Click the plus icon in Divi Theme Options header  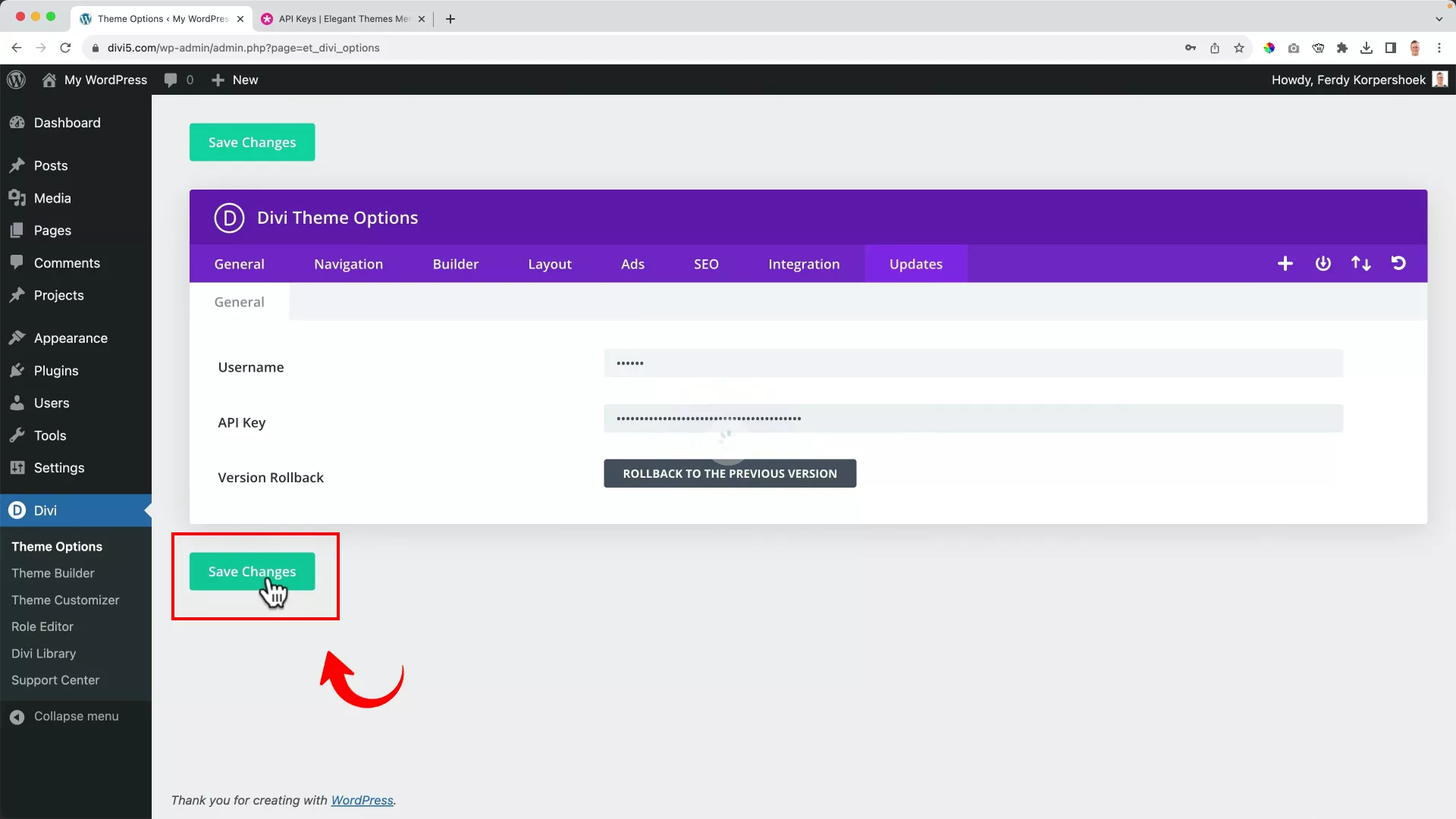[1285, 263]
